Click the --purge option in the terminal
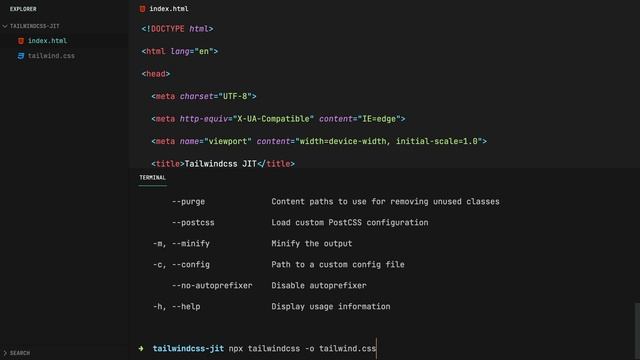 pos(188,202)
